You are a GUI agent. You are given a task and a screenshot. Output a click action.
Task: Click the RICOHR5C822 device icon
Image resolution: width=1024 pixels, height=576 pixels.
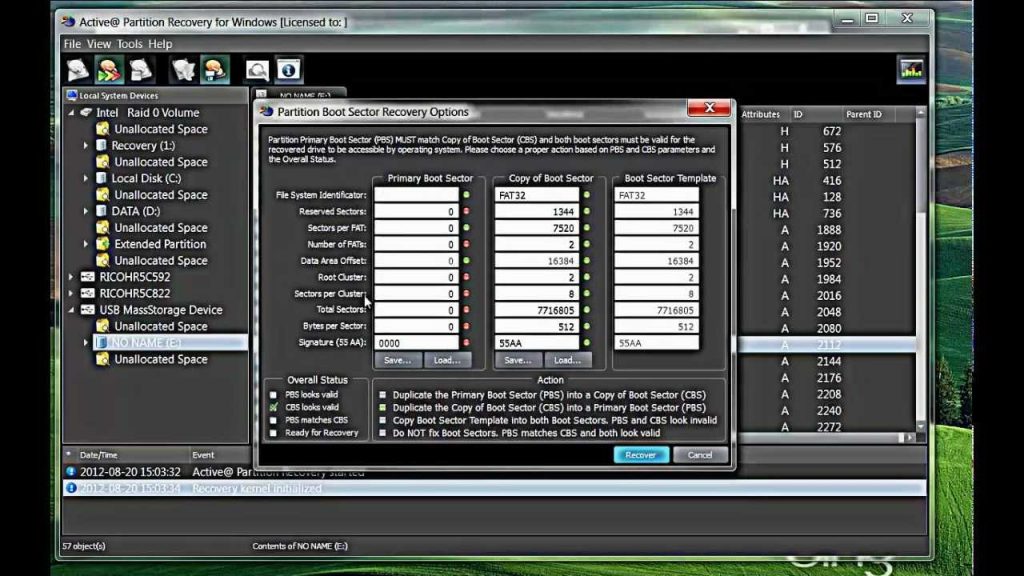pos(88,293)
